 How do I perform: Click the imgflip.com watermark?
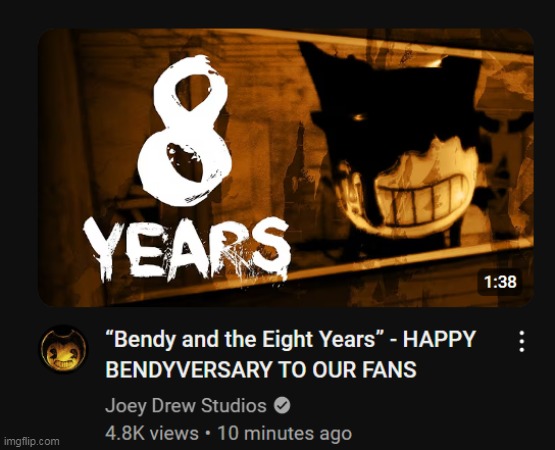tap(31, 441)
